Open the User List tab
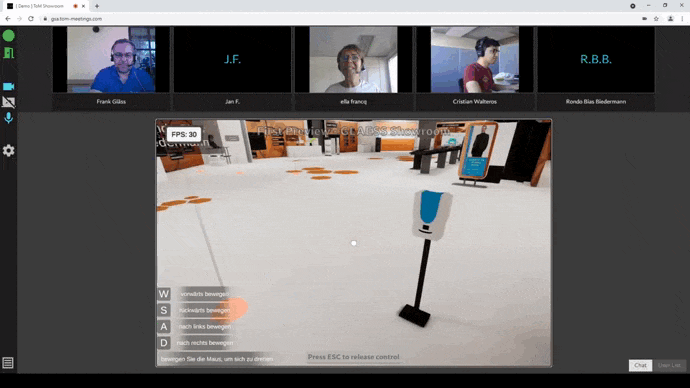This screenshot has width=690, height=388. coord(669,365)
